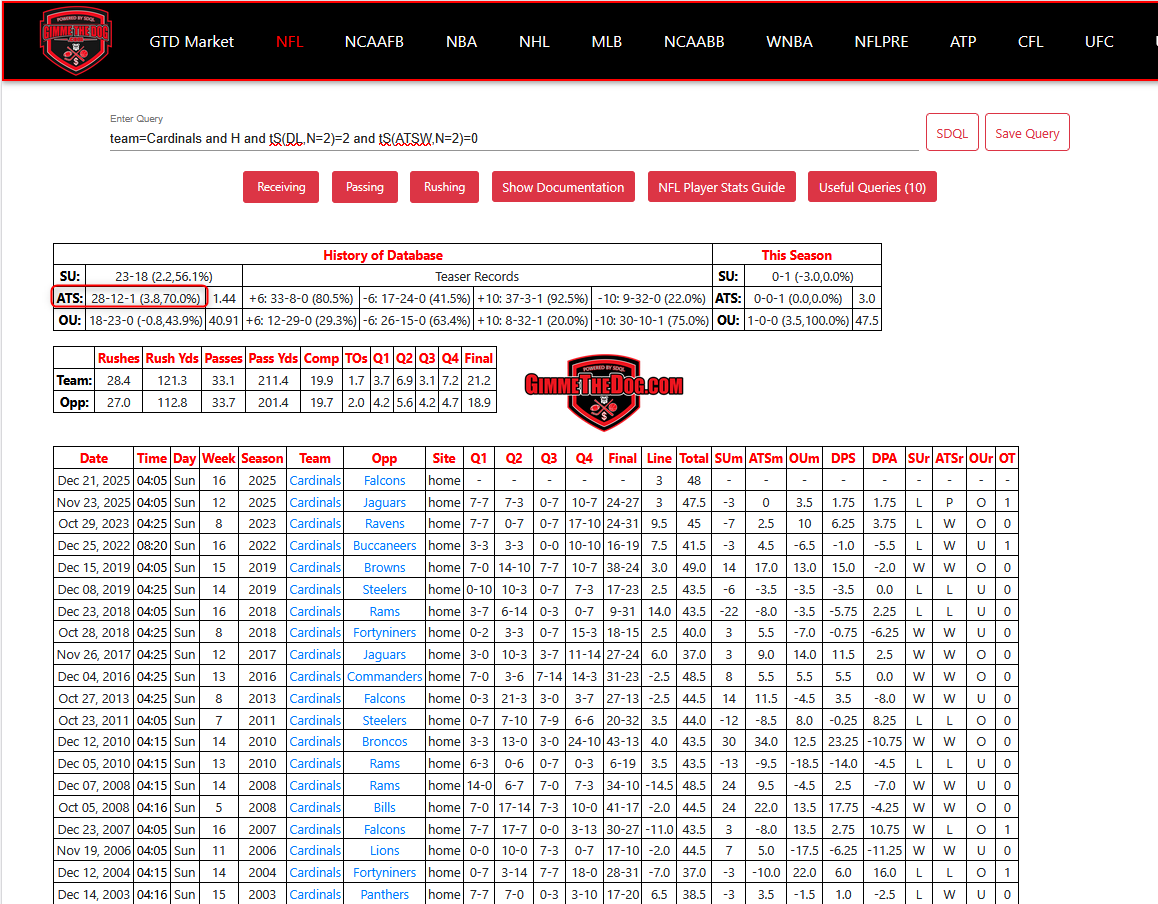Screen dimensions: 1158x904
Task: Open the Bills opponent link
Action: (384, 807)
